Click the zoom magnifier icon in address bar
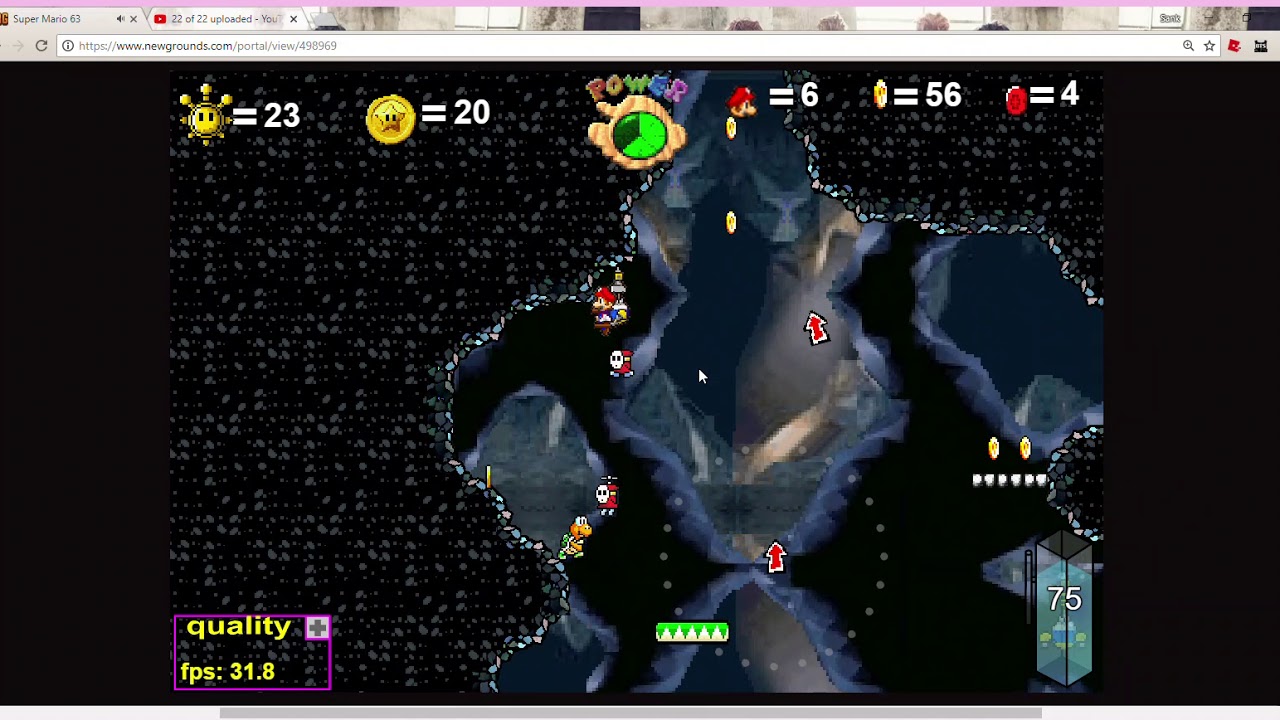 click(1188, 46)
